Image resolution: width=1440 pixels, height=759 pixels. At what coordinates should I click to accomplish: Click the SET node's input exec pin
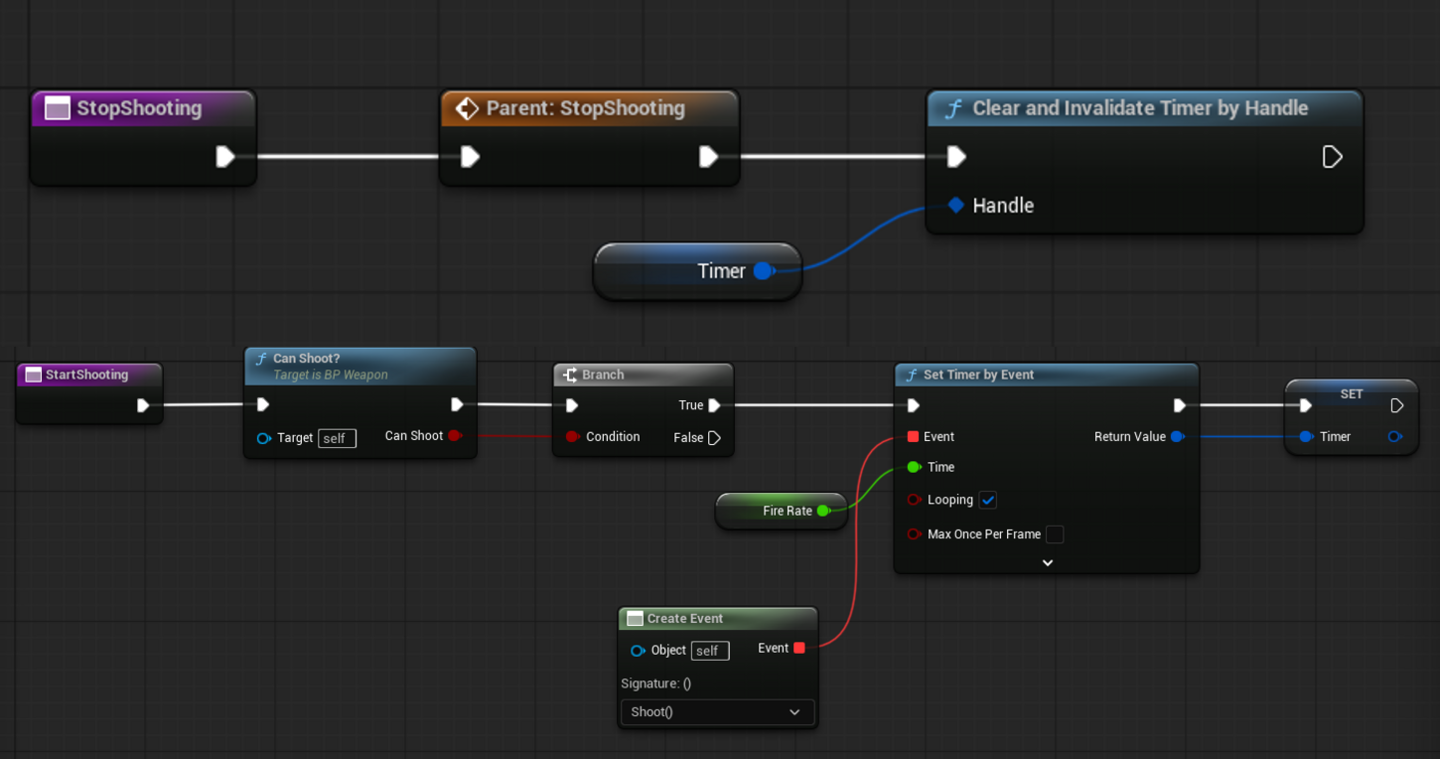[x=1305, y=406]
